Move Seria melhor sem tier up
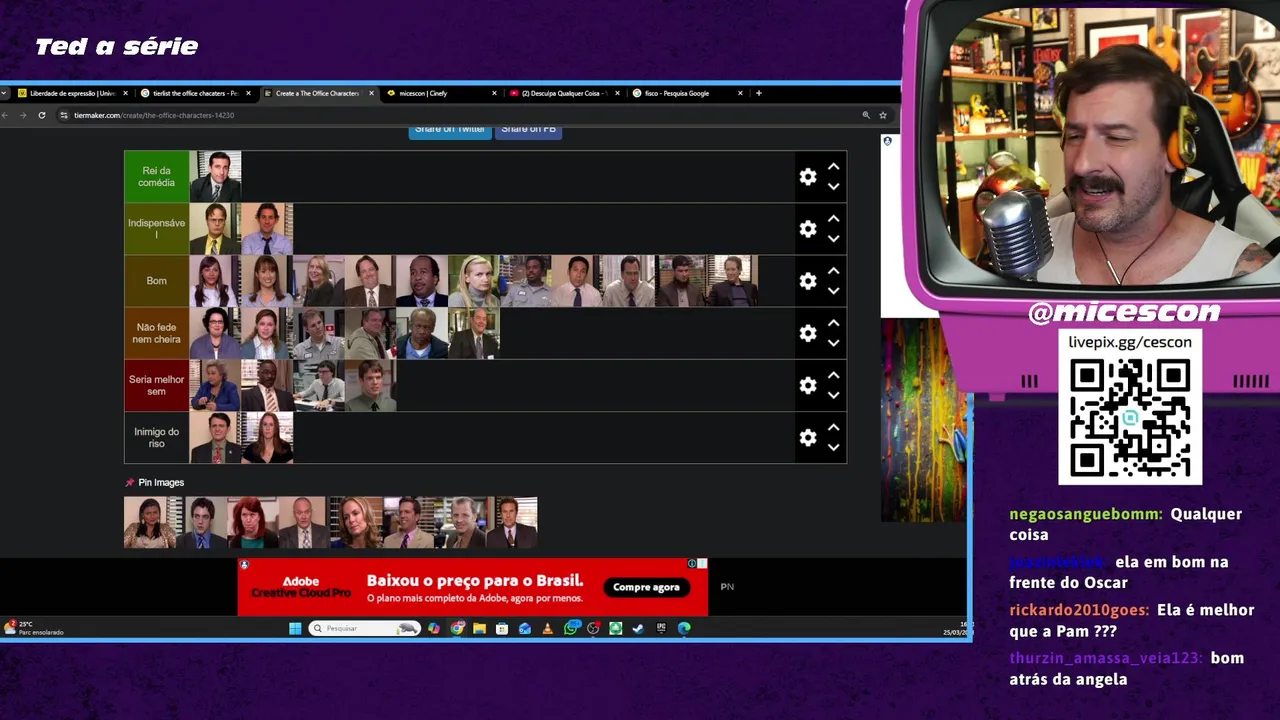Viewport: 1280px width, 720px height. pos(833,375)
